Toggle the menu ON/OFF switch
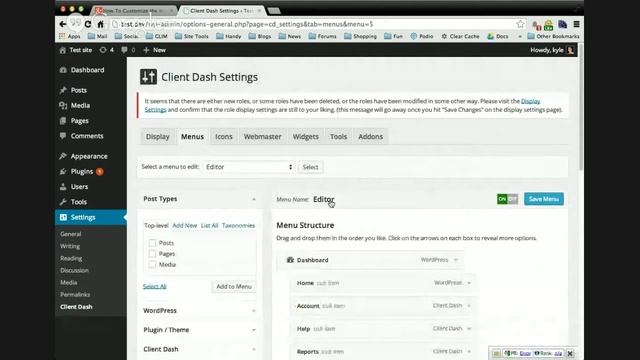 [507, 199]
